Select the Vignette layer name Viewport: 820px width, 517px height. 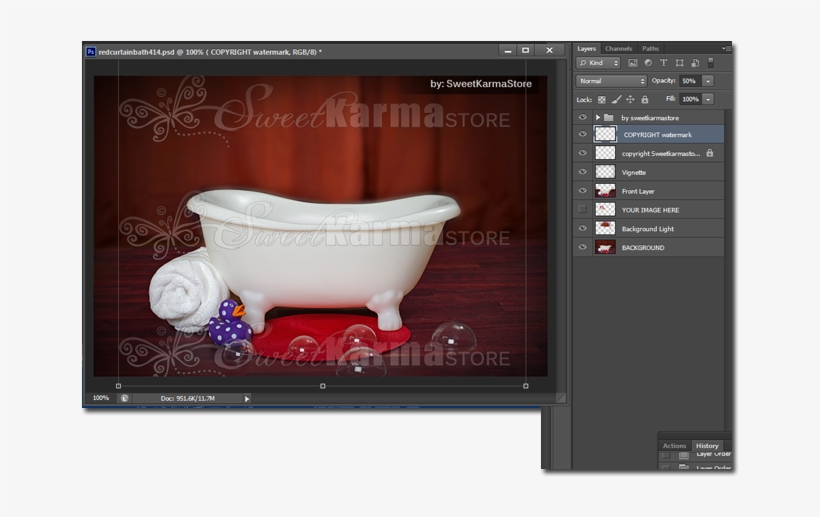(x=634, y=173)
